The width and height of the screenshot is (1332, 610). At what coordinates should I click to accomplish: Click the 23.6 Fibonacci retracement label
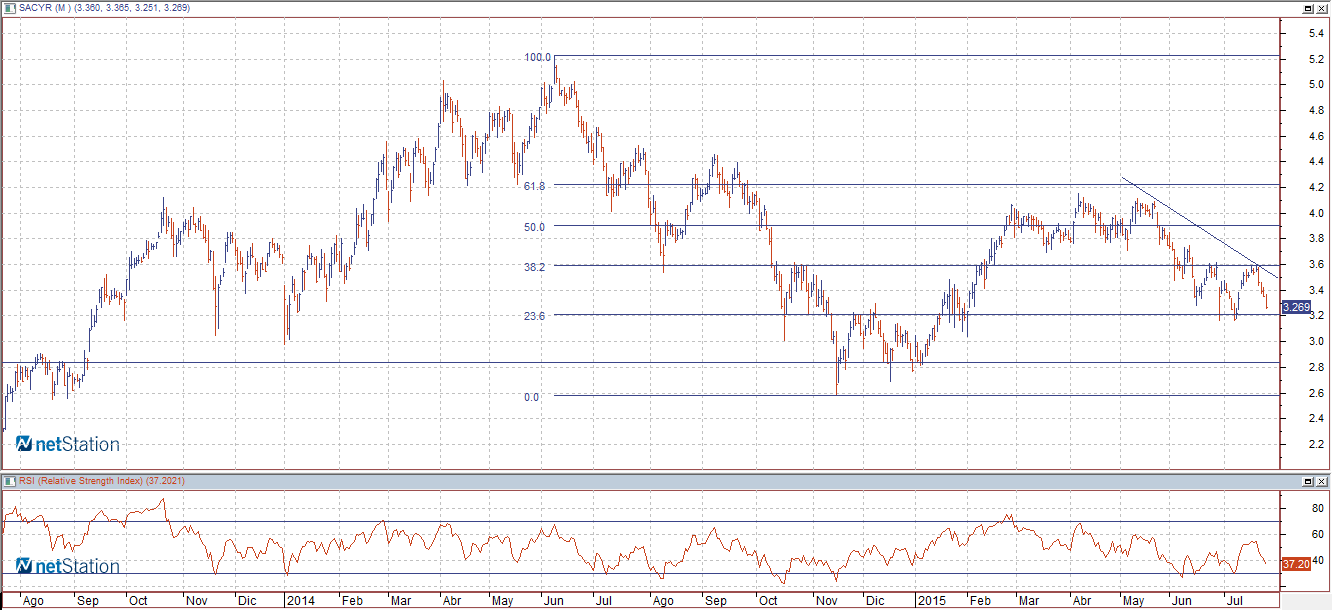coord(533,316)
